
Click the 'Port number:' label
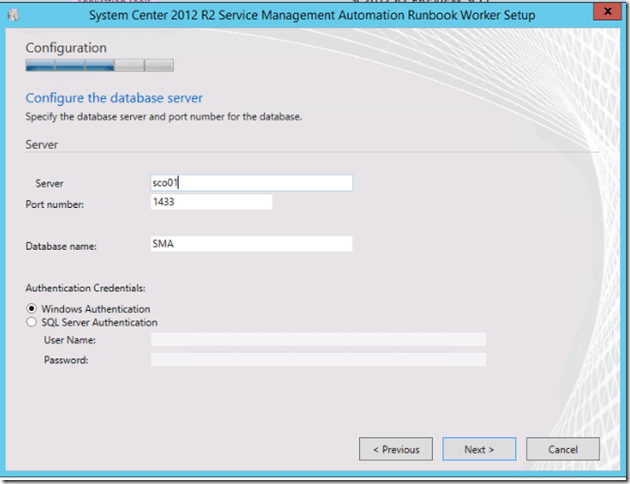point(56,204)
